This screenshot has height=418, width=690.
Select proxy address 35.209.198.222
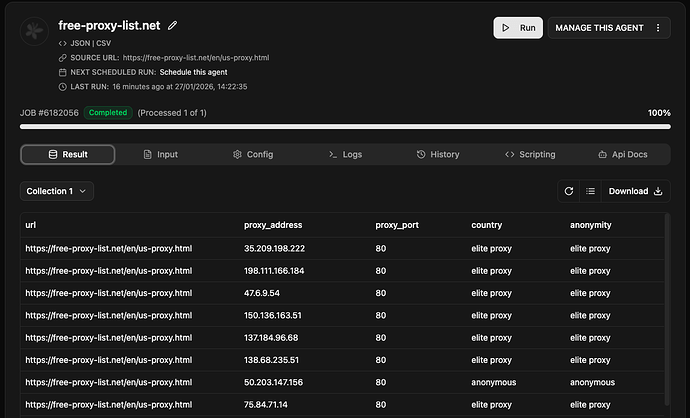click(x=274, y=249)
